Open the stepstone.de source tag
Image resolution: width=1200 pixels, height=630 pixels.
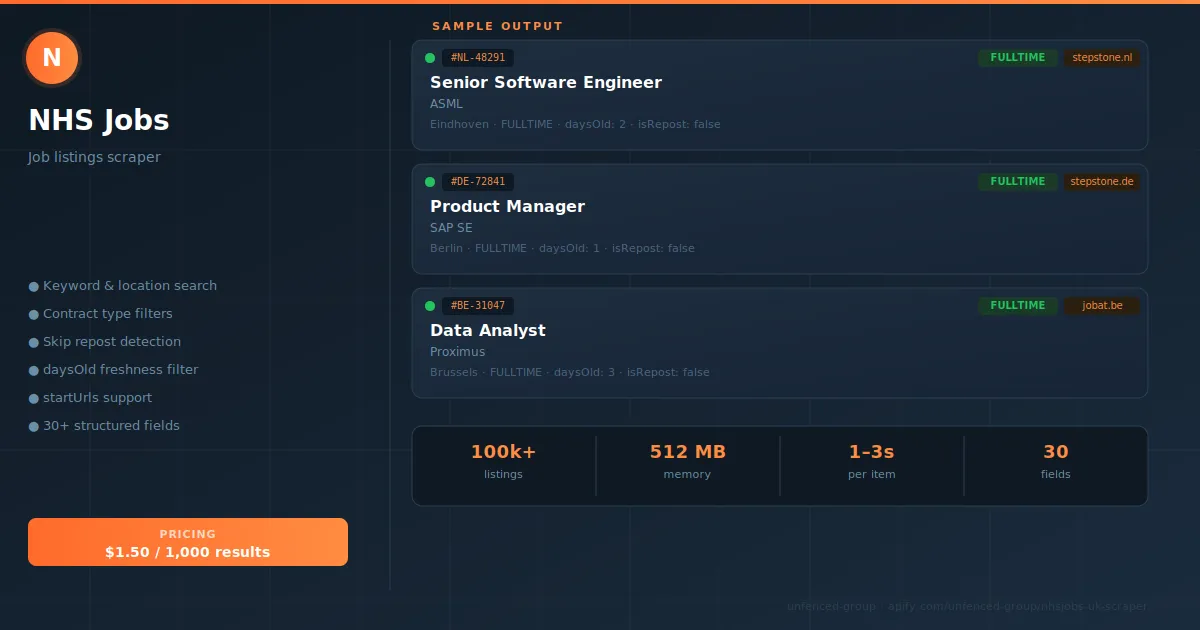coord(1102,182)
